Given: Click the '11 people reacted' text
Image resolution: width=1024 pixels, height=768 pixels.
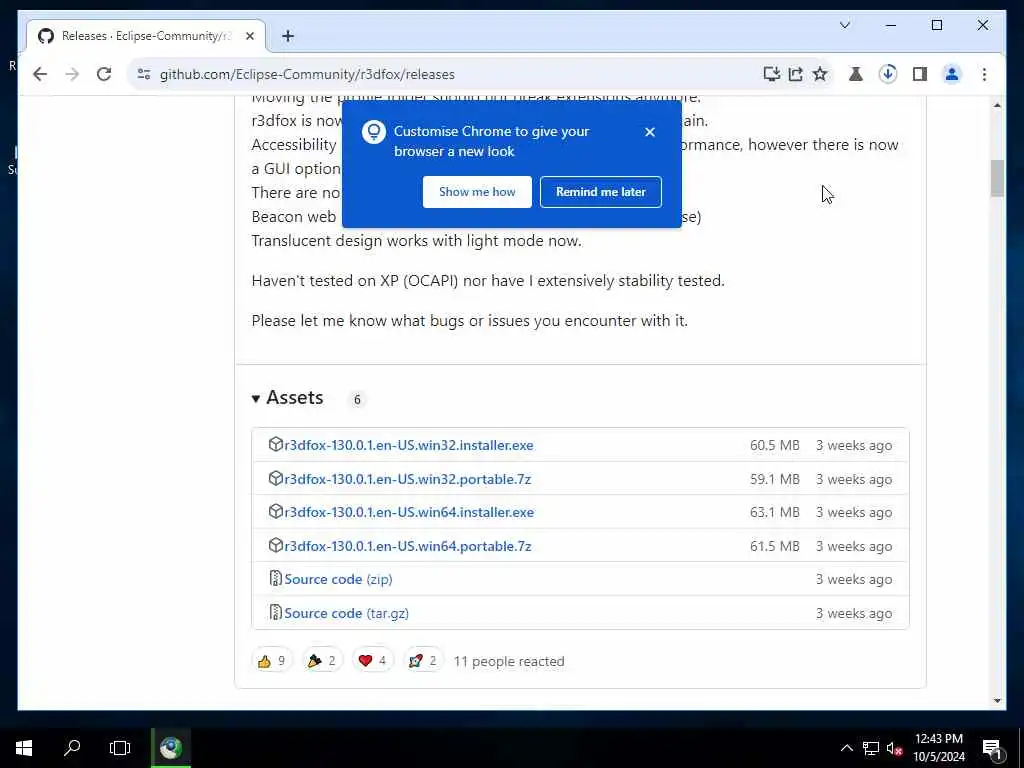Looking at the screenshot, I should (509, 662).
